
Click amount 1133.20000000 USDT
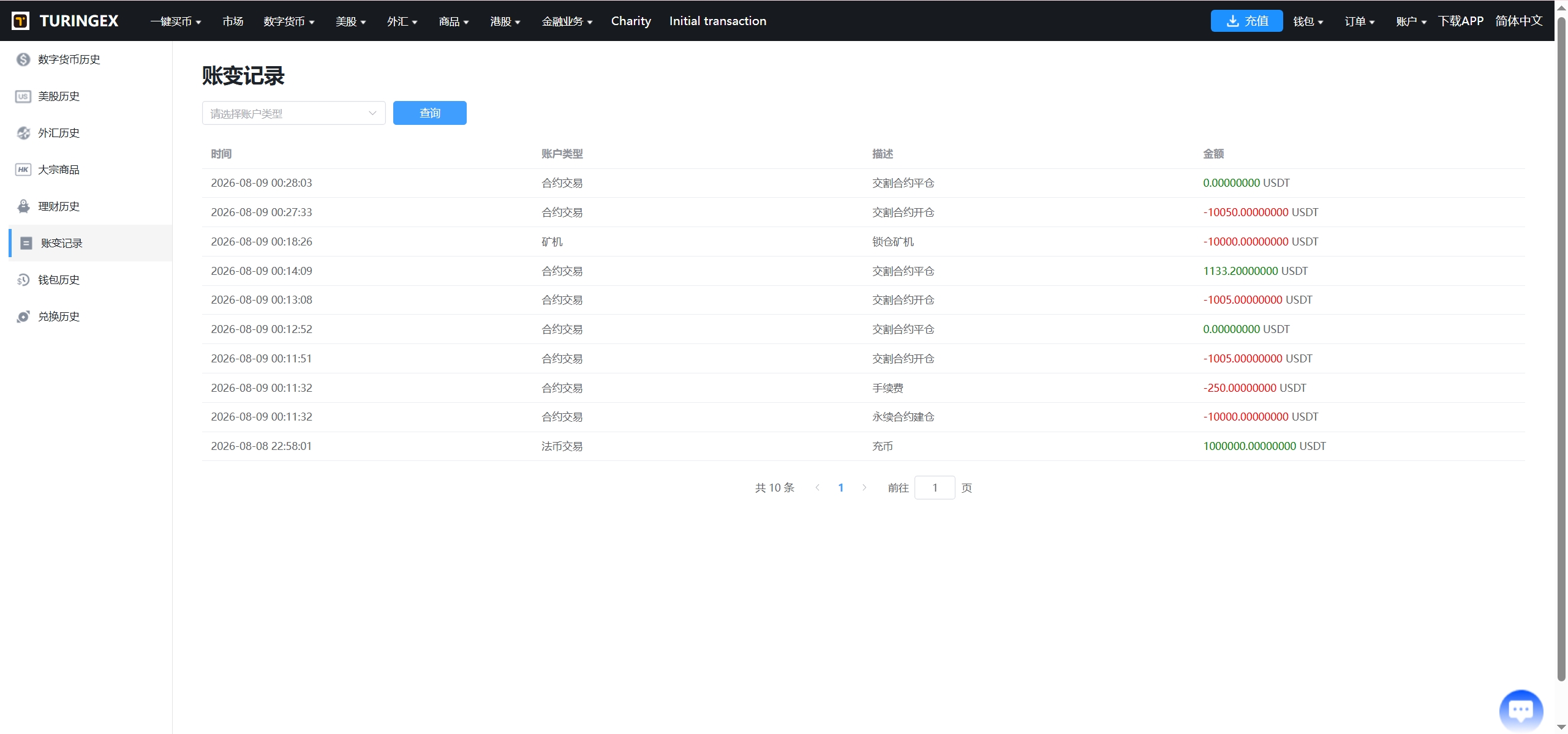pos(1255,271)
